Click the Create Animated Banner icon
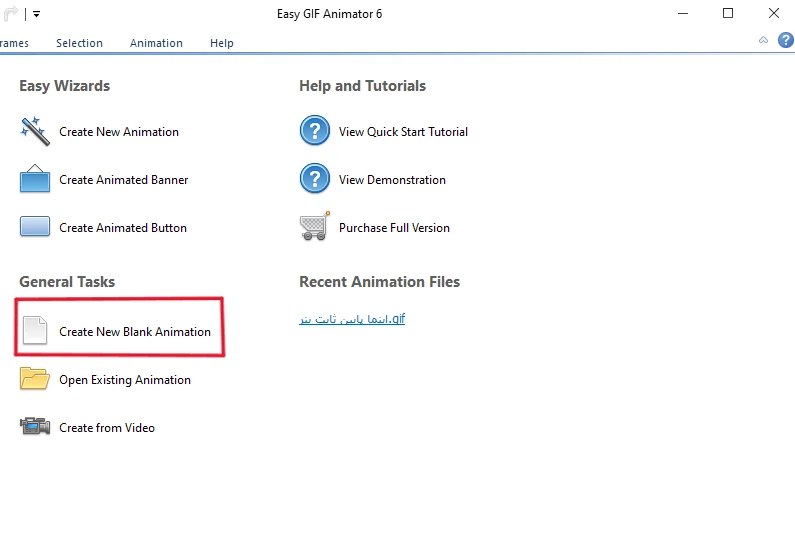Viewport: 795px width, 557px height. pyautogui.click(x=34, y=179)
